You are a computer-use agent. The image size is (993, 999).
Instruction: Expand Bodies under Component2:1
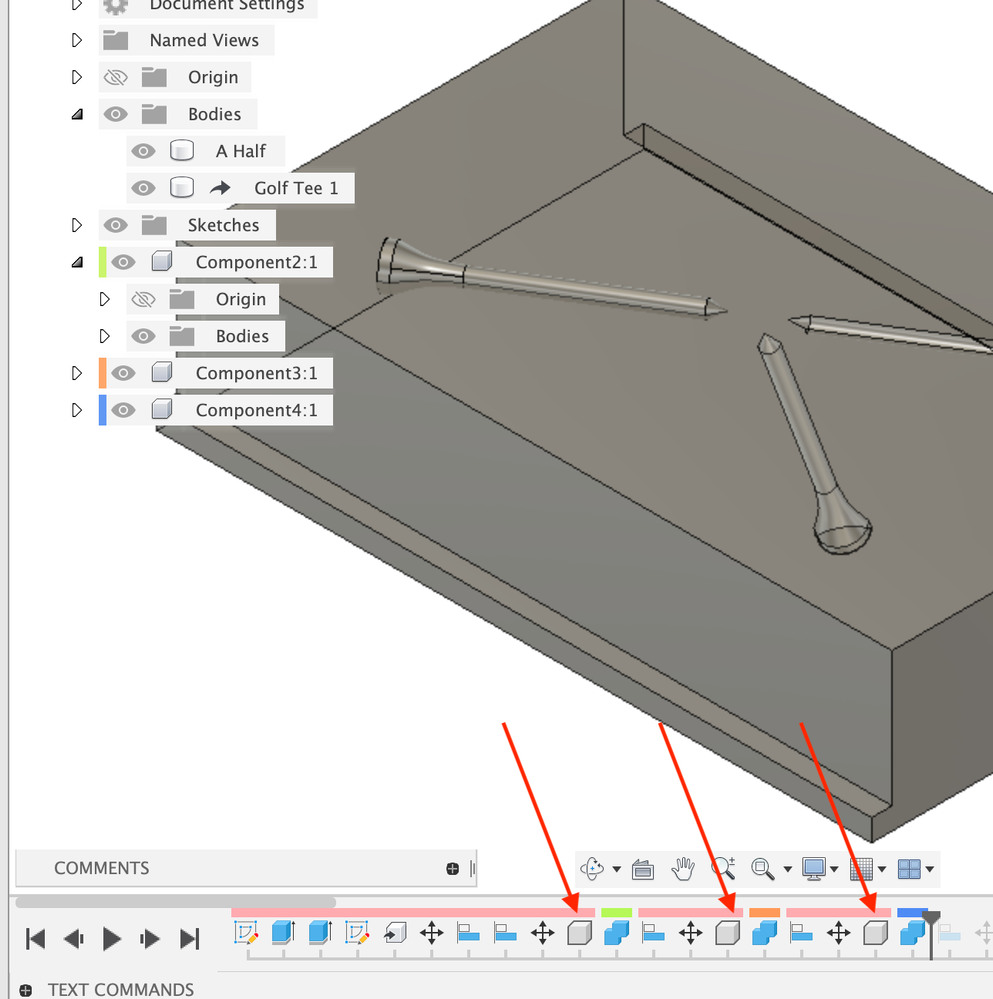point(104,336)
